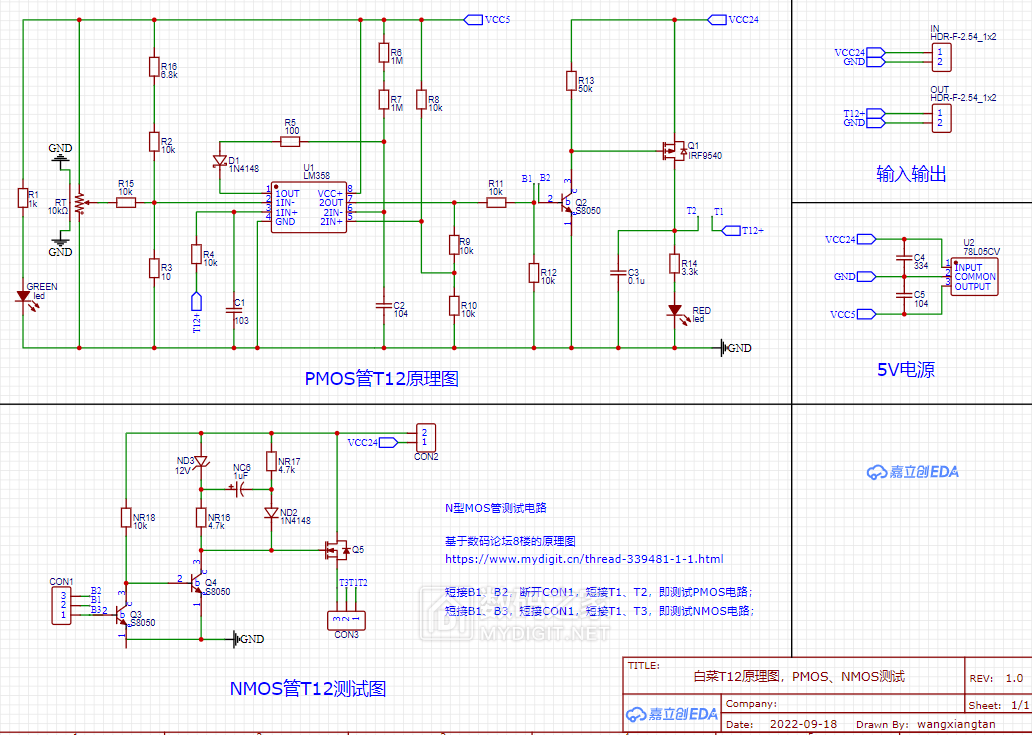Image resolution: width=1032 pixels, height=735 pixels.
Task: Select the ND3 12V zener diode
Action: [201, 461]
